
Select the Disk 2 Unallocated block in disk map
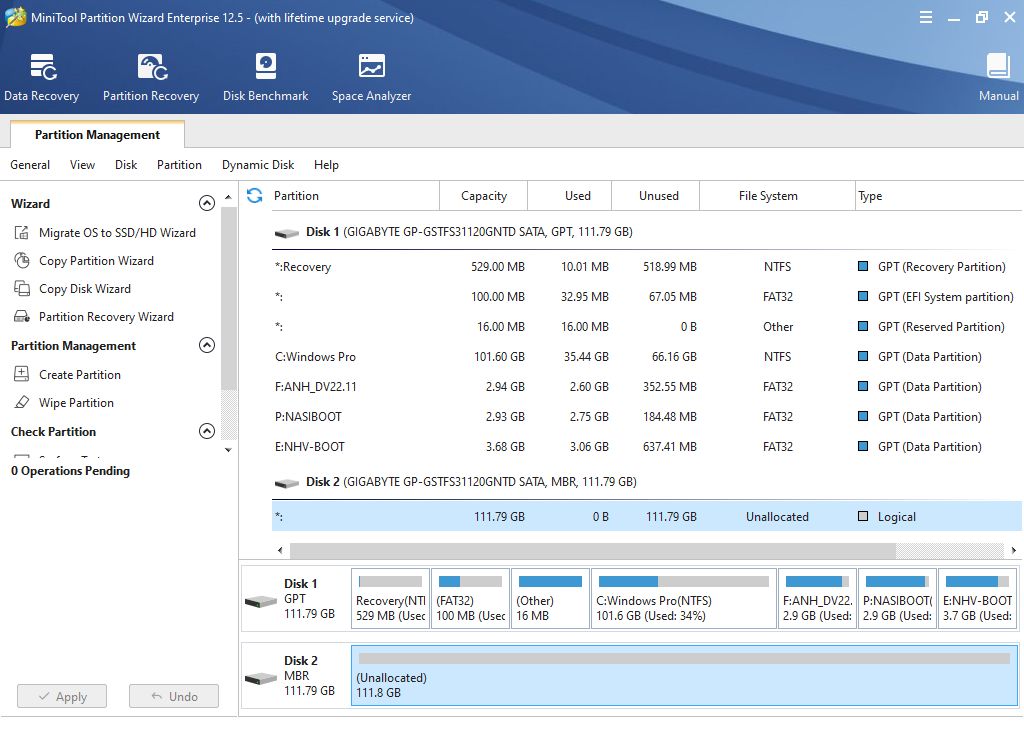point(684,675)
